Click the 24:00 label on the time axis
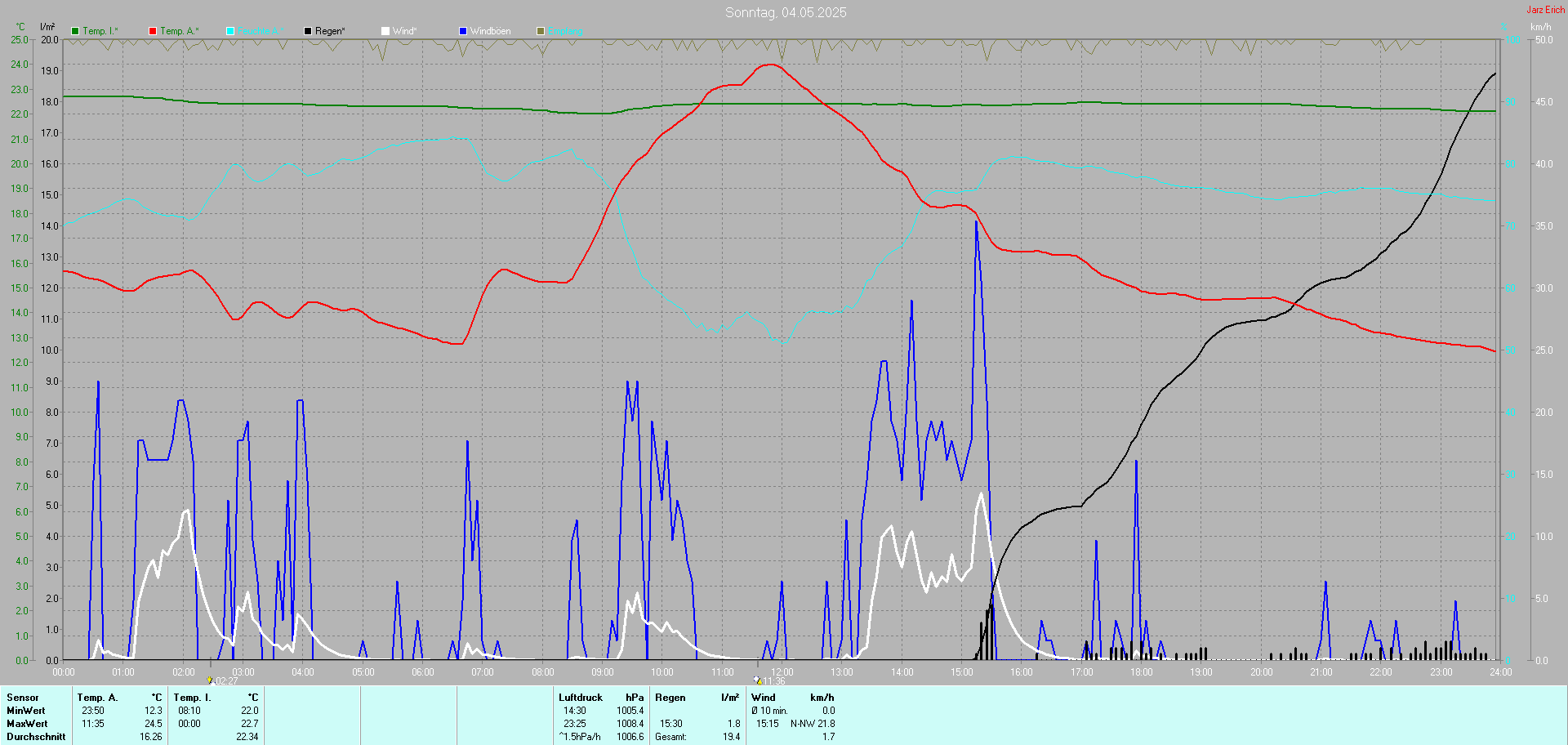 click(1501, 672)
